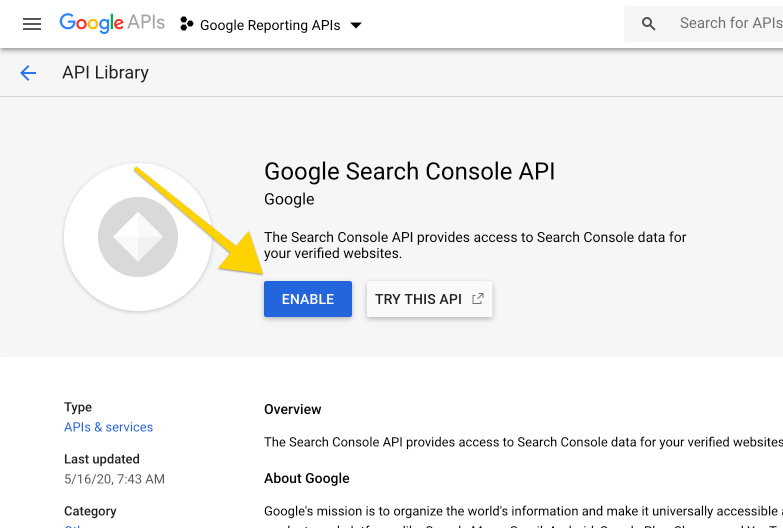Select the Google Reporting APIs project name
Screen dimensions: 783x528
[x=270, y=25]
